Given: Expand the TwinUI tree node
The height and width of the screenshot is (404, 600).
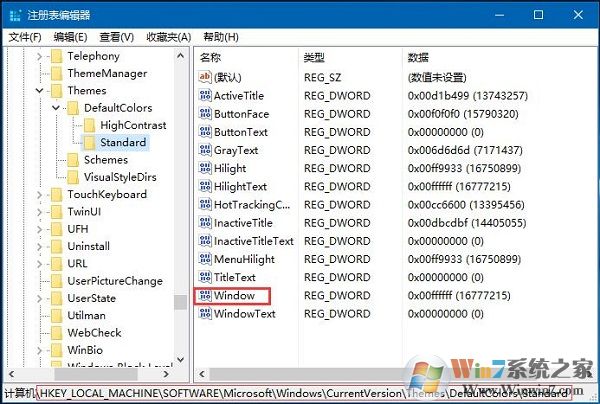Looking at the screenshot, I should 39,212.
